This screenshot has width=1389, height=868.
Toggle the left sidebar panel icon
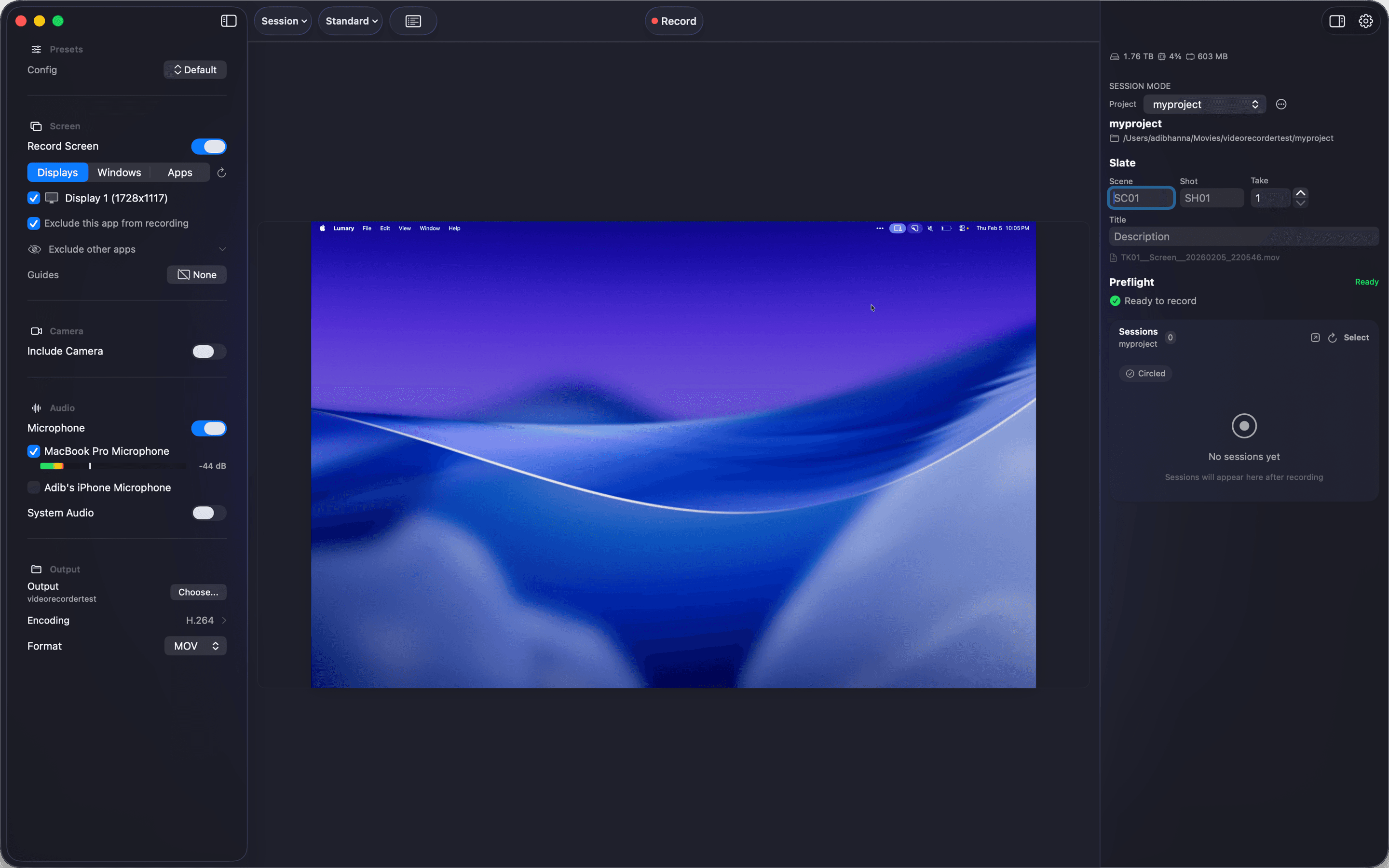tap(229, 21)
